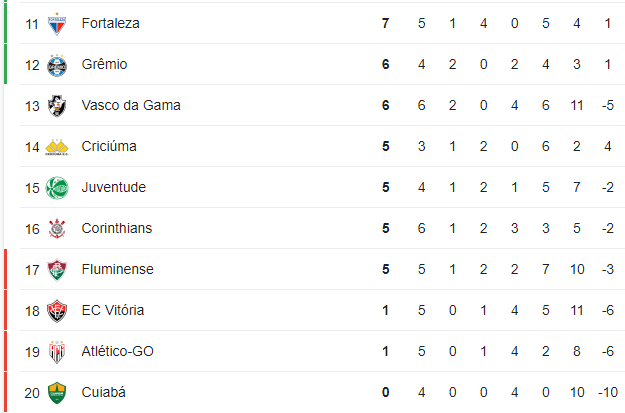This screenshot has height=413, width=625.
Task: Click the Grêmio club crest
Action: 57,65
